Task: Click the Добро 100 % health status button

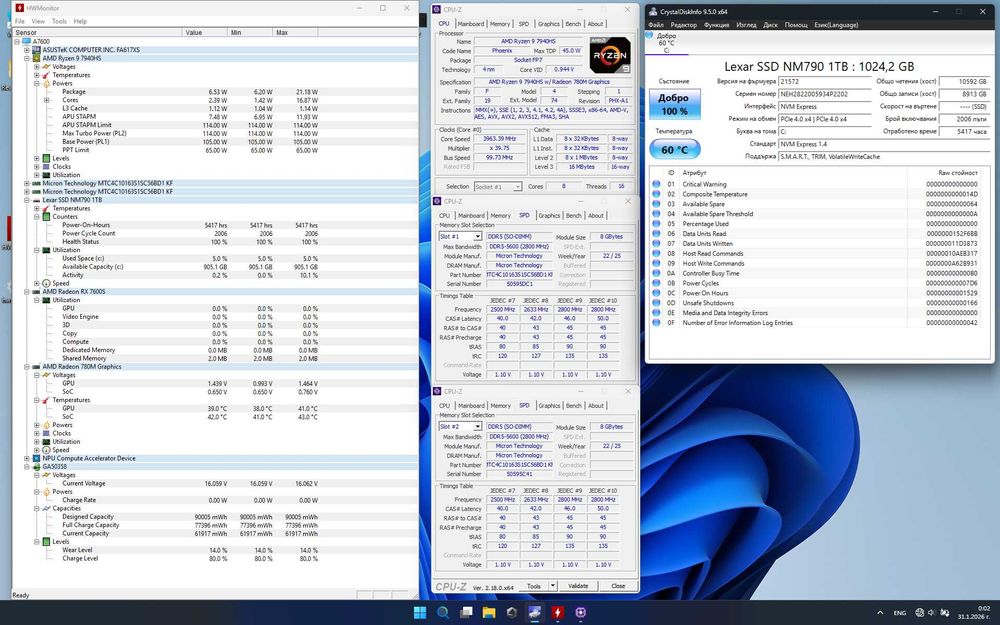Action: [674, 104]
